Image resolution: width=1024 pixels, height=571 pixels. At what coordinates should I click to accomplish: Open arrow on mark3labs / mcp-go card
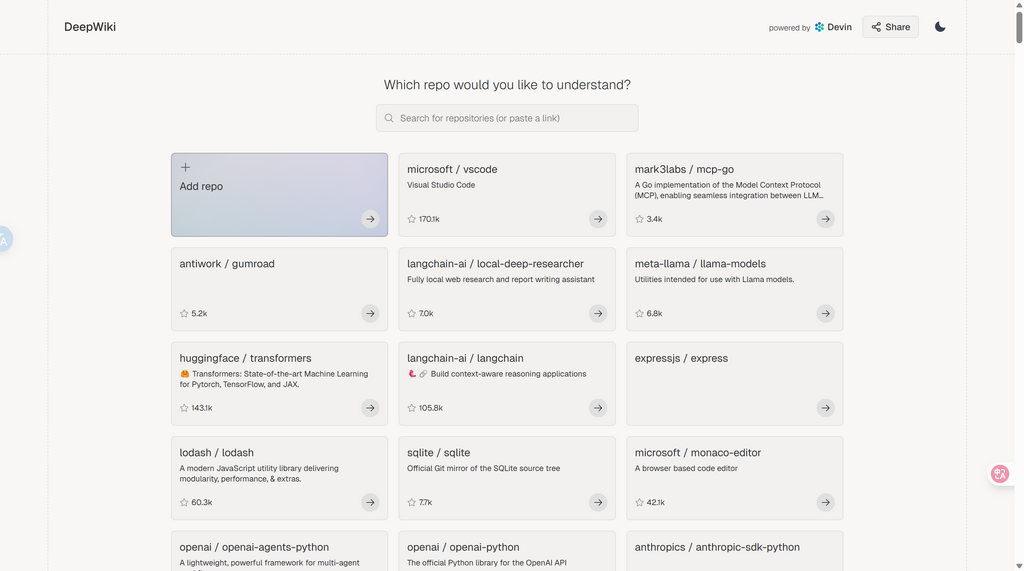pos(825,219)
